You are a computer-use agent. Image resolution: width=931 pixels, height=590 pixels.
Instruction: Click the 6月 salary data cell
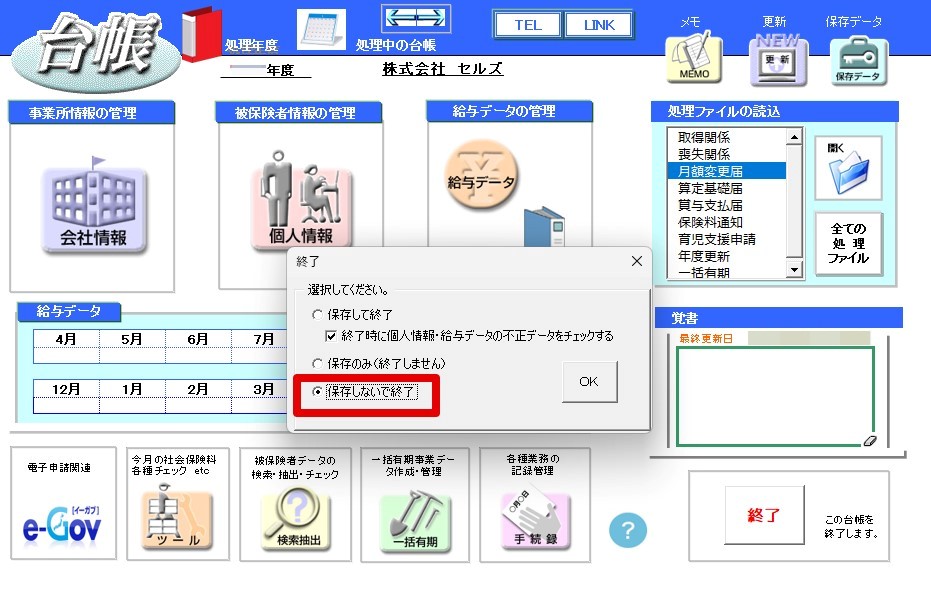(198, 356)
